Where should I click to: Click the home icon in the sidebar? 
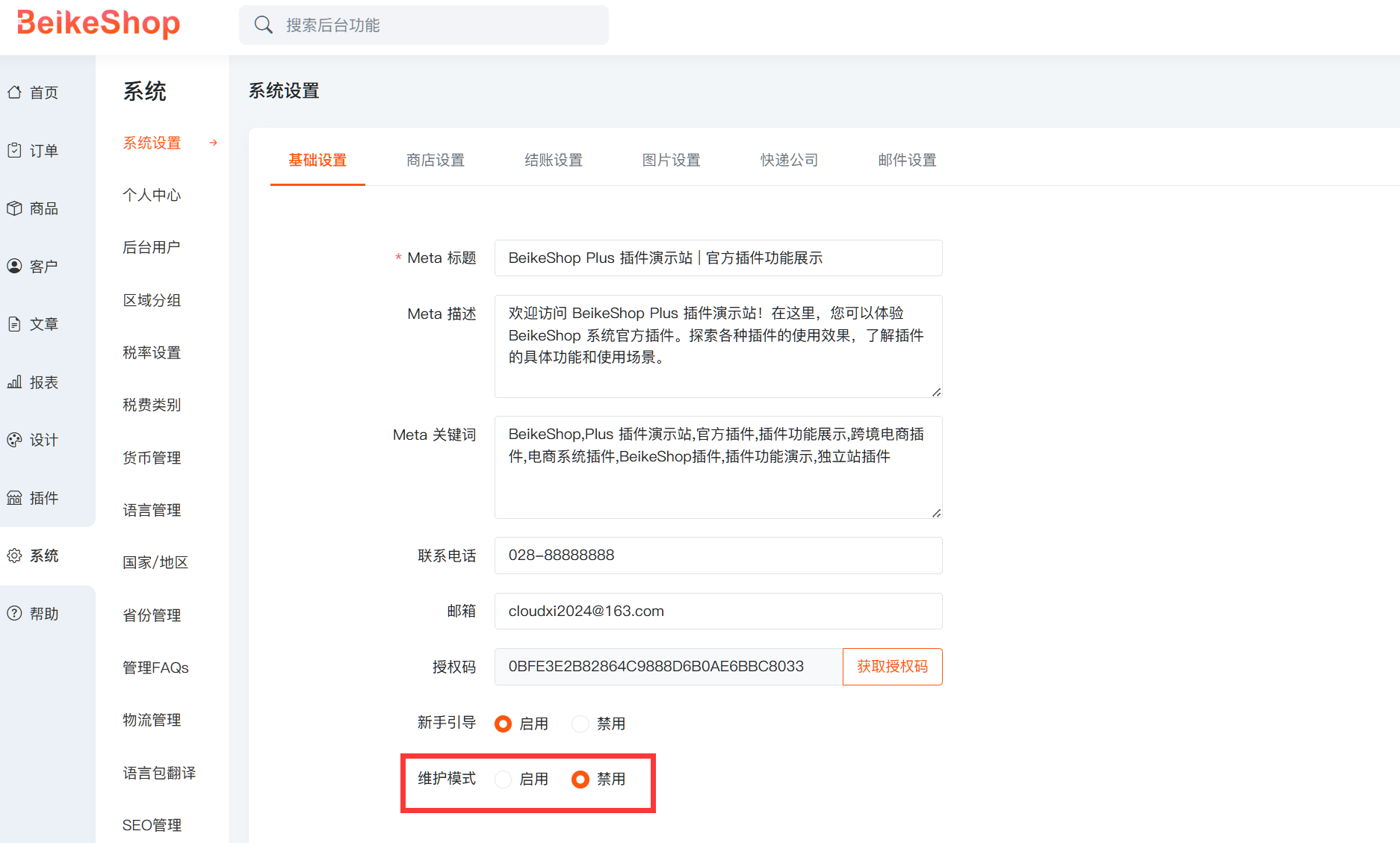click(14, 93)
